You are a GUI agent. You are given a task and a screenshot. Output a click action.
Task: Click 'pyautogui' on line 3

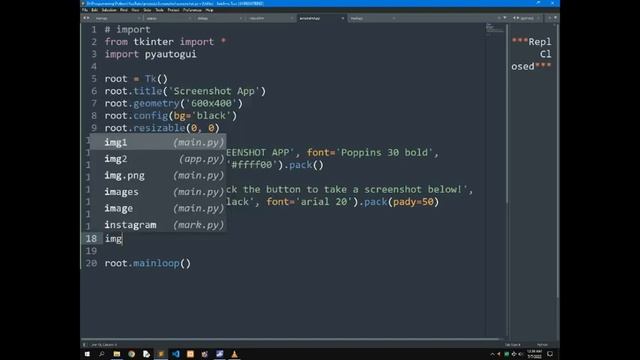[x=171, y=54]
